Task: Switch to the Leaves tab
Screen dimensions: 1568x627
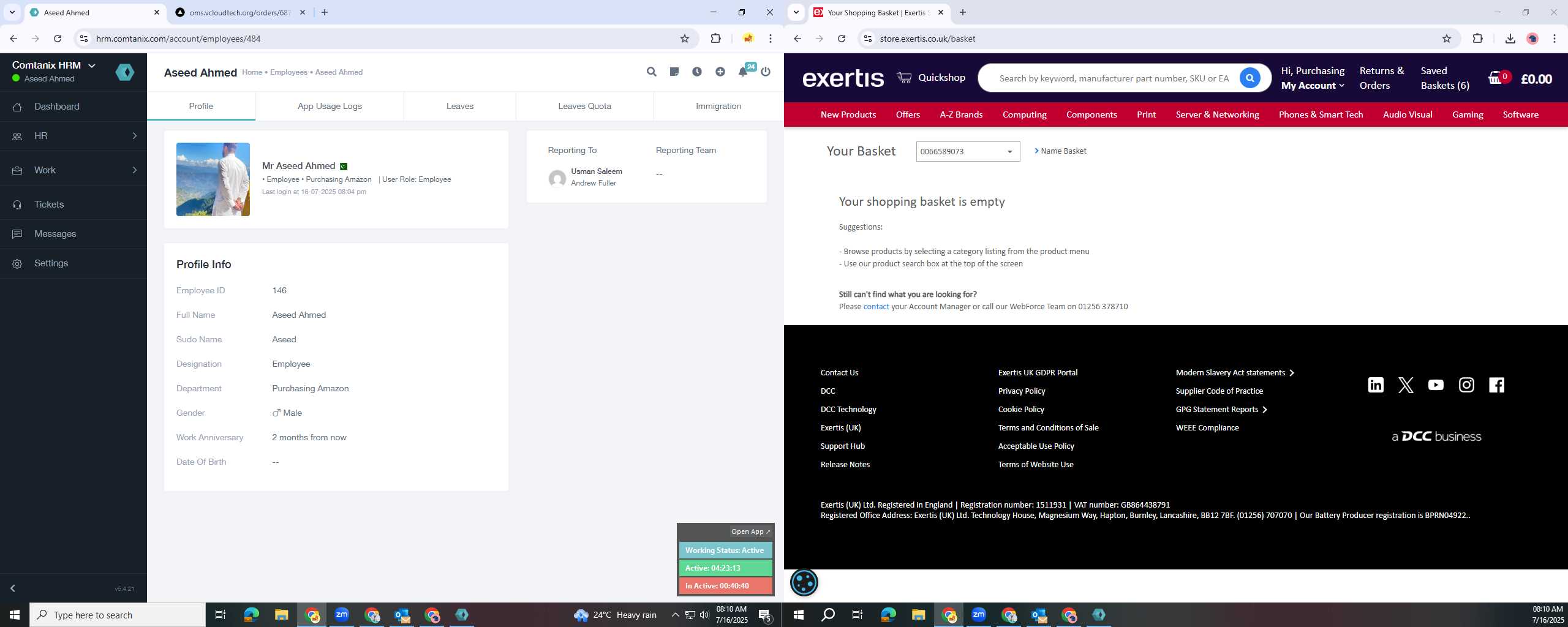Action: tap(459, 106)
